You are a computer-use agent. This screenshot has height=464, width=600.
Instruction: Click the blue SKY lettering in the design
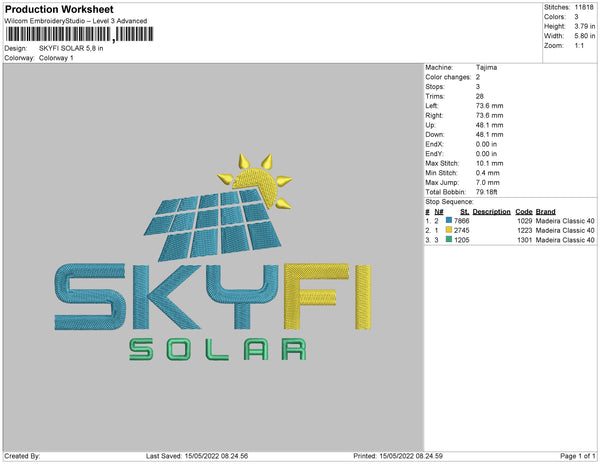(x=163, y=298)
